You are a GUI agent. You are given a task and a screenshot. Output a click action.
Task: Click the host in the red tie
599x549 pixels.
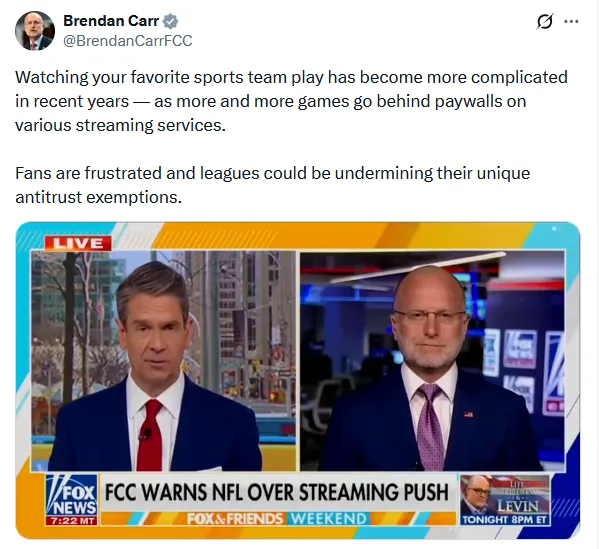pyautogui.click(x=157, y=367)
